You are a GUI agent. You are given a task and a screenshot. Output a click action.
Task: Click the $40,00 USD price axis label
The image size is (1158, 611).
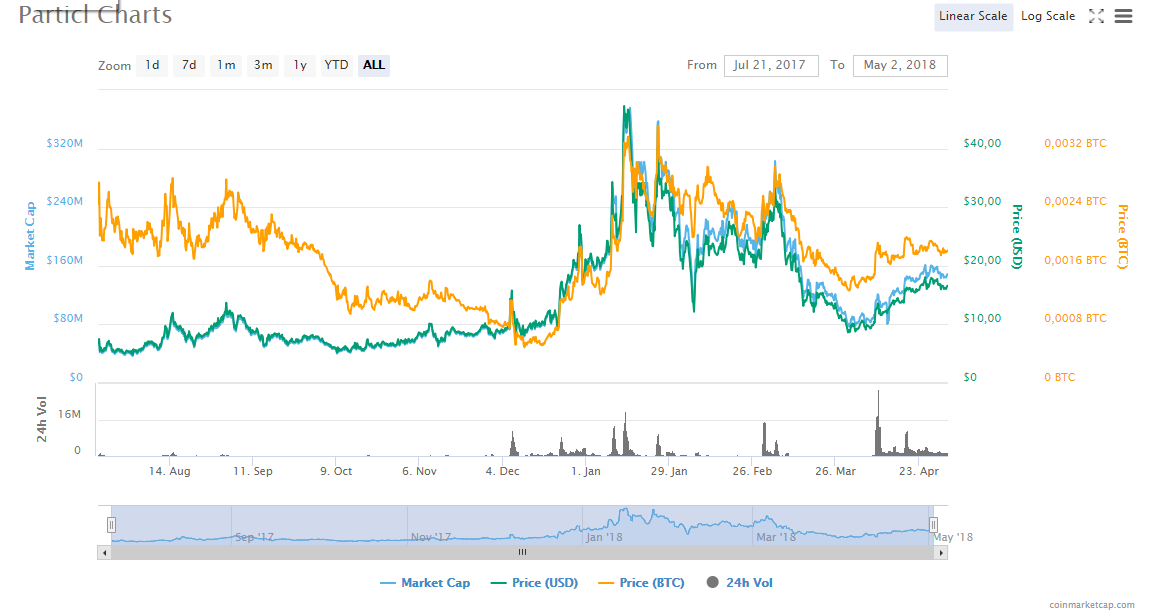(x=982, y=143)
